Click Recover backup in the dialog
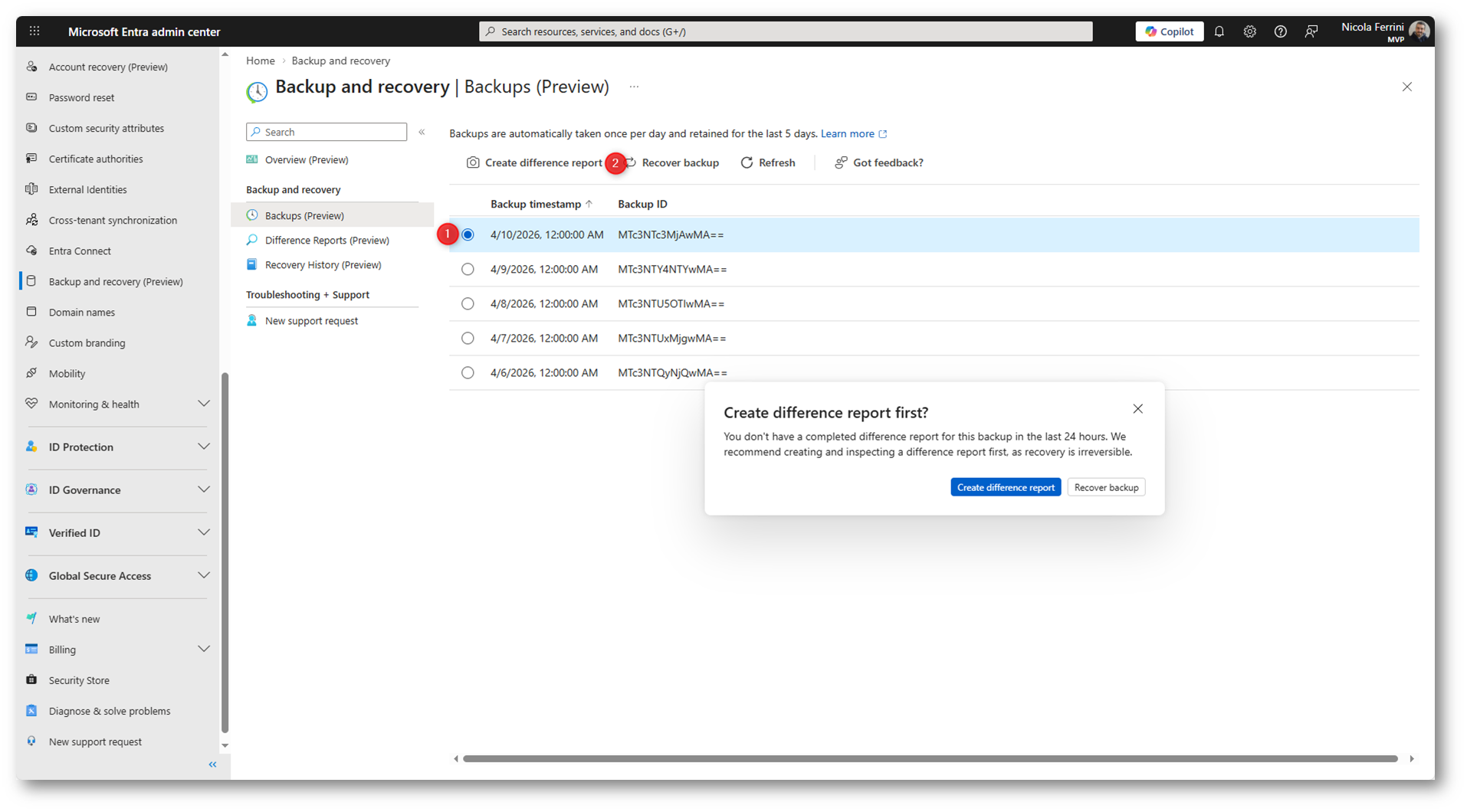Viewport: 1467px width, 812px height. 1106,487
